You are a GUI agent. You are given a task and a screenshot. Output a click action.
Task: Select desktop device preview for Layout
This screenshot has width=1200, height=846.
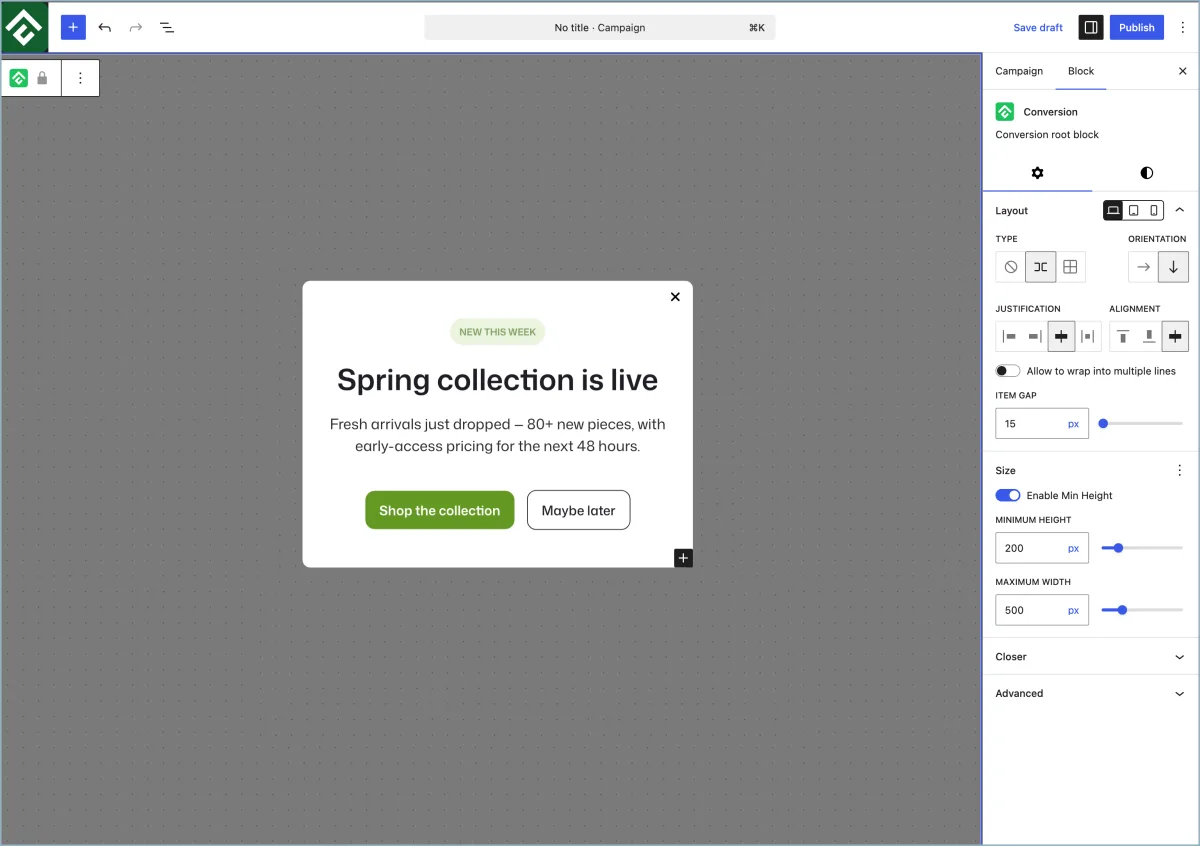pos(1113,210)
